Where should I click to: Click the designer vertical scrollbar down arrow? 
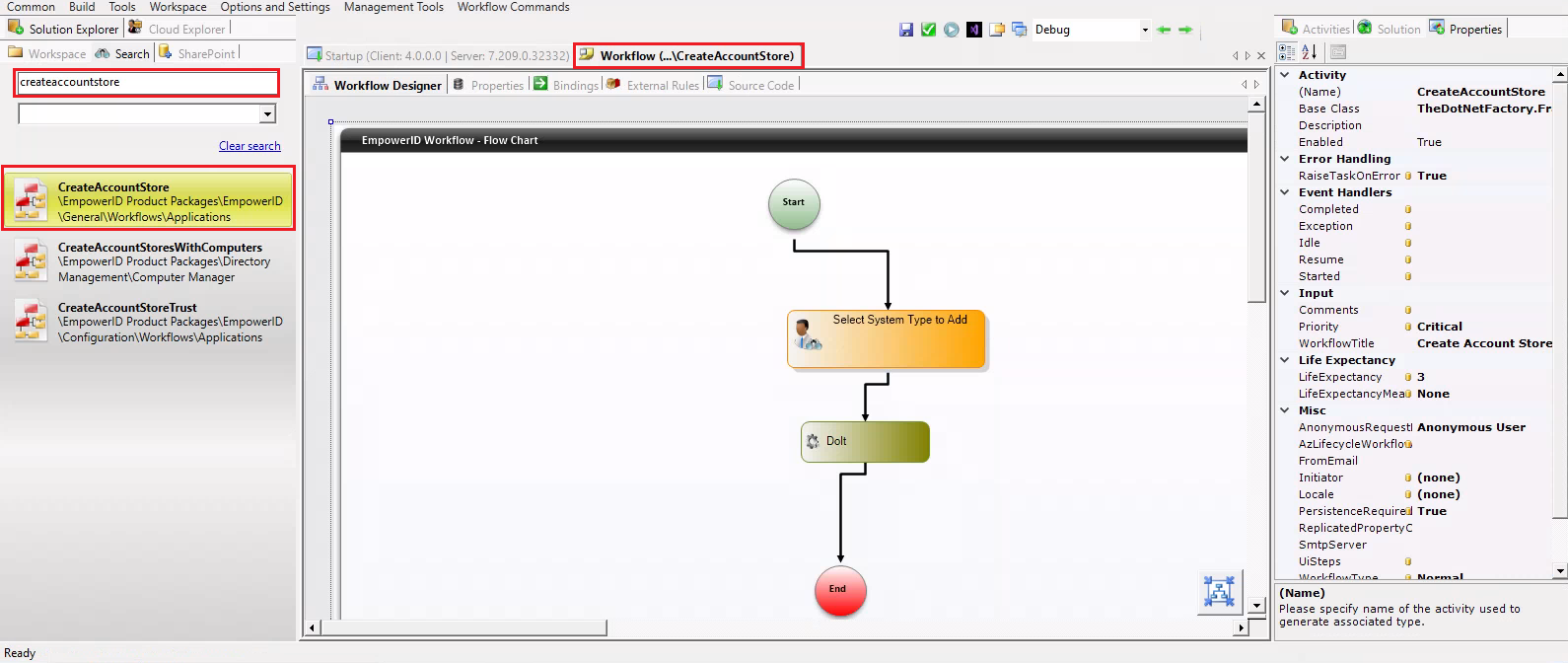tap(1256, 606)
